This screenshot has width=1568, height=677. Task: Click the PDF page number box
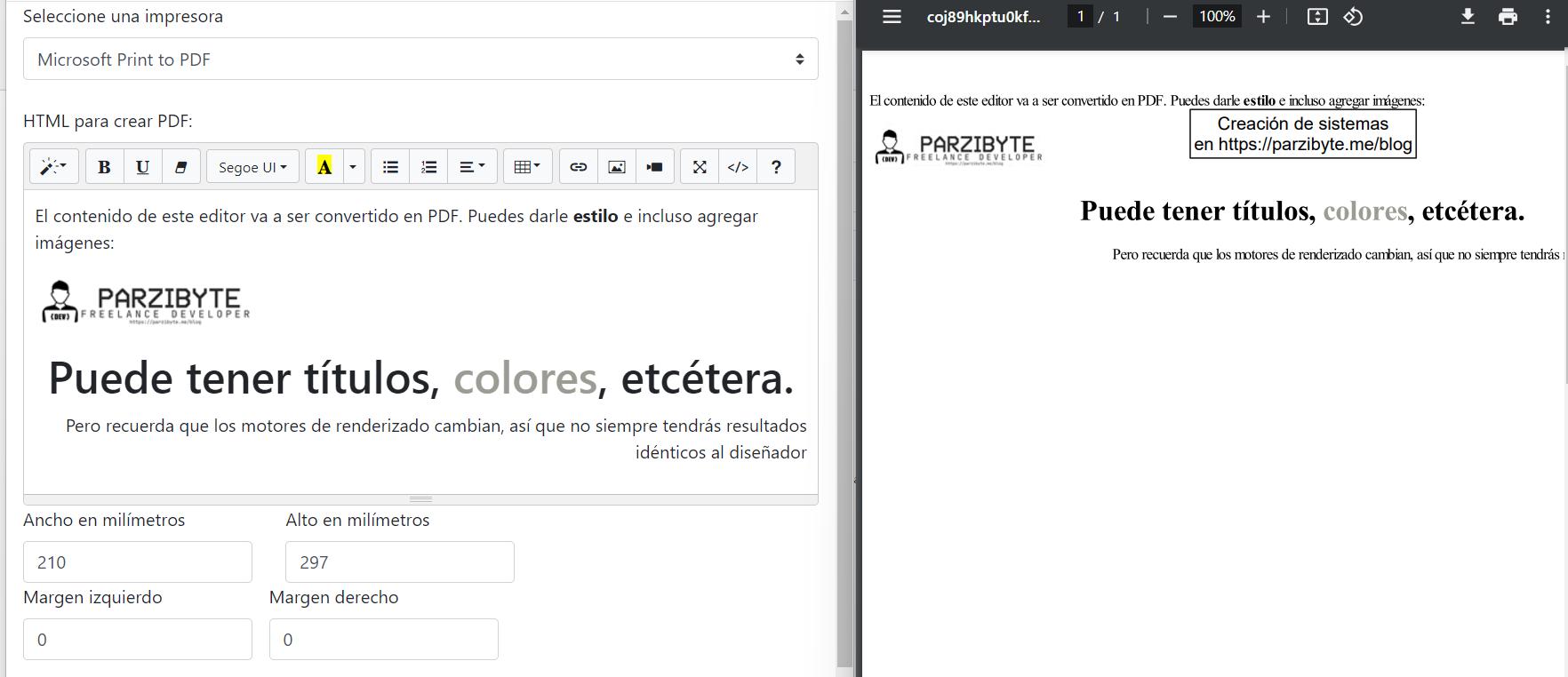tap(1080, 17)
